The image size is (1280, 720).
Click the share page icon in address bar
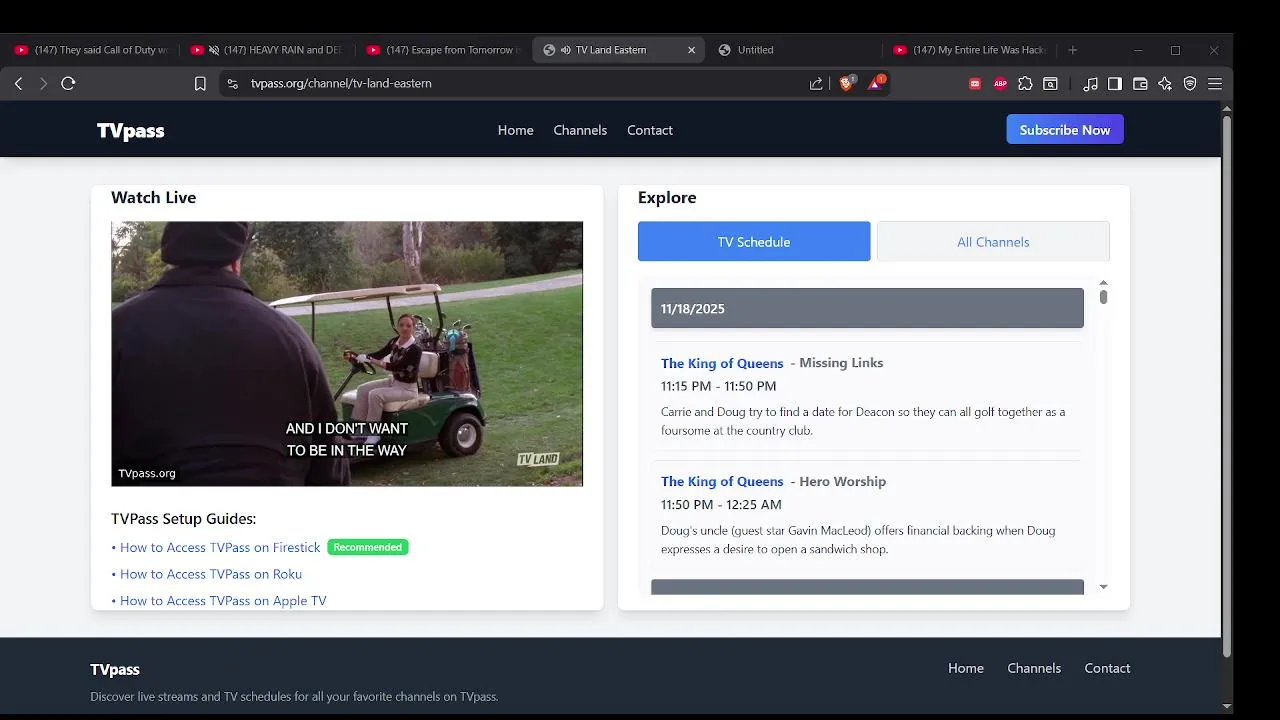point(816,84)
